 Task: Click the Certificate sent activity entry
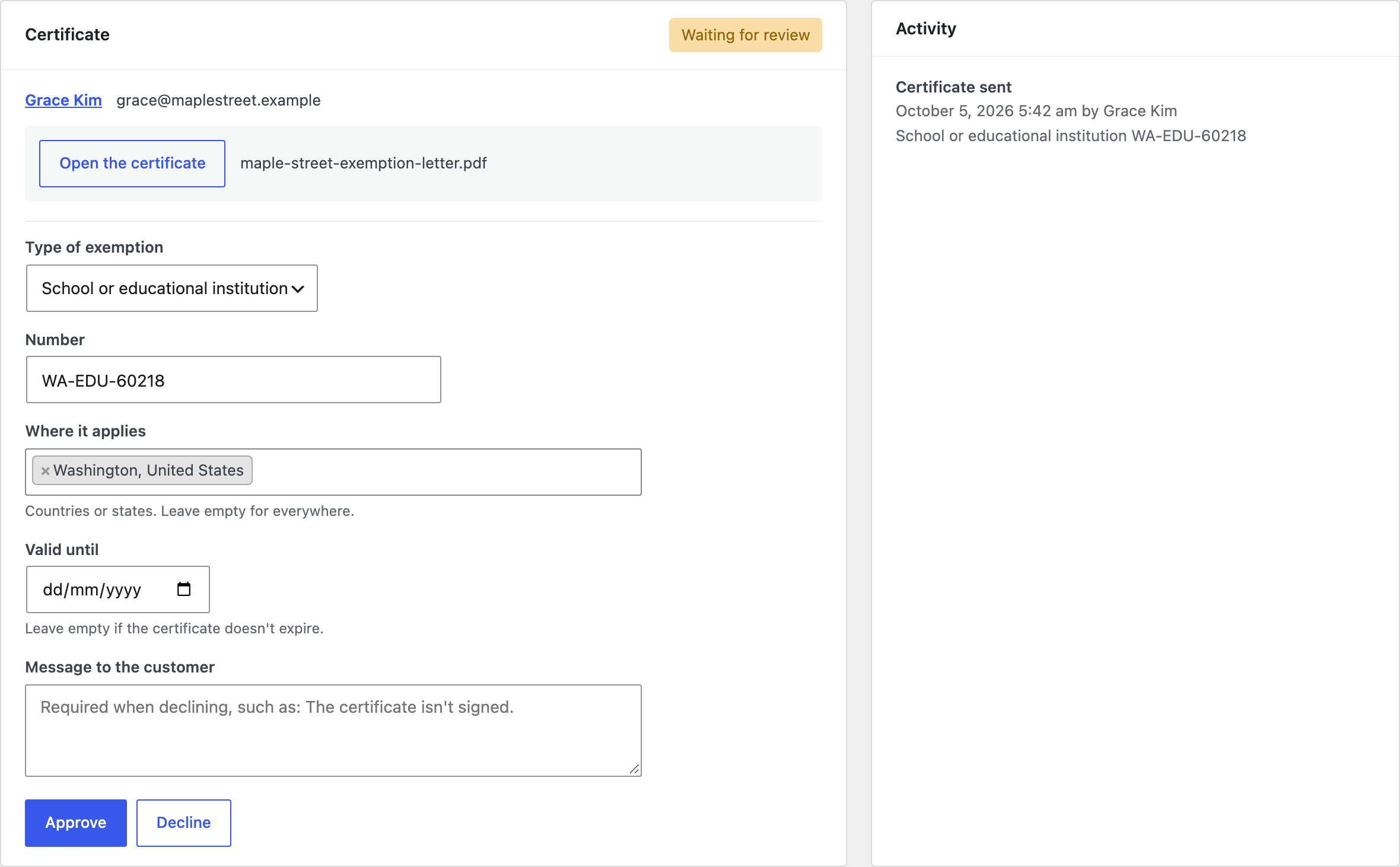(953, 87)
